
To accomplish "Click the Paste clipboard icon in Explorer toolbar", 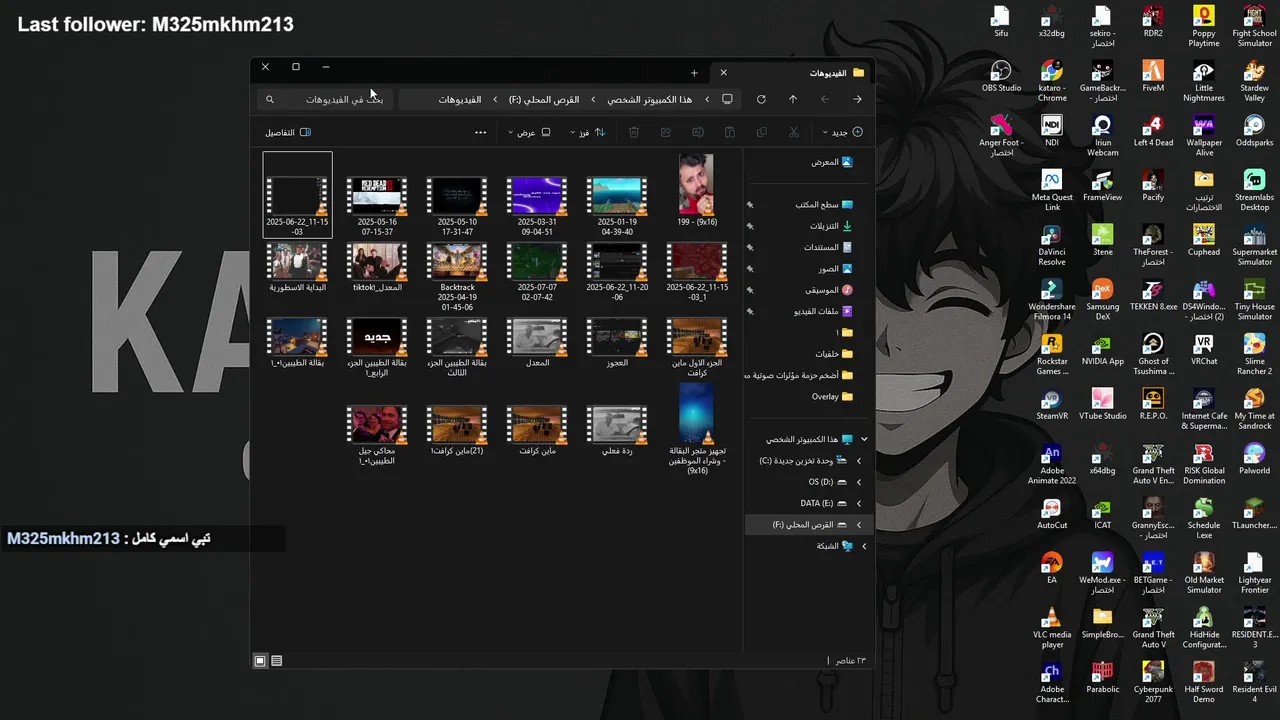I will 730,132.
